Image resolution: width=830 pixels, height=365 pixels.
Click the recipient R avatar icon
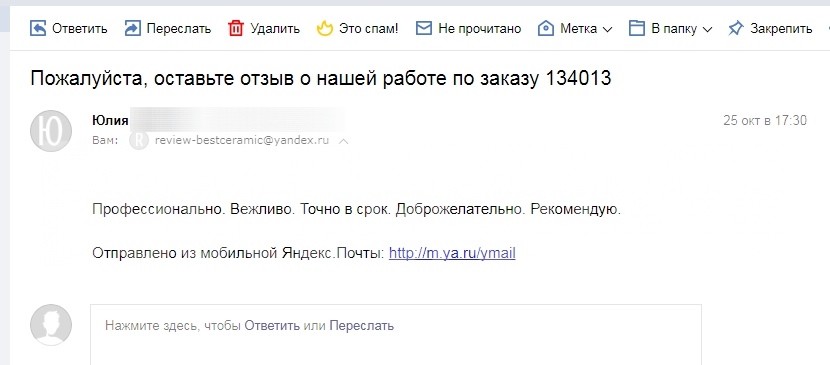click(x=139, y=141)
